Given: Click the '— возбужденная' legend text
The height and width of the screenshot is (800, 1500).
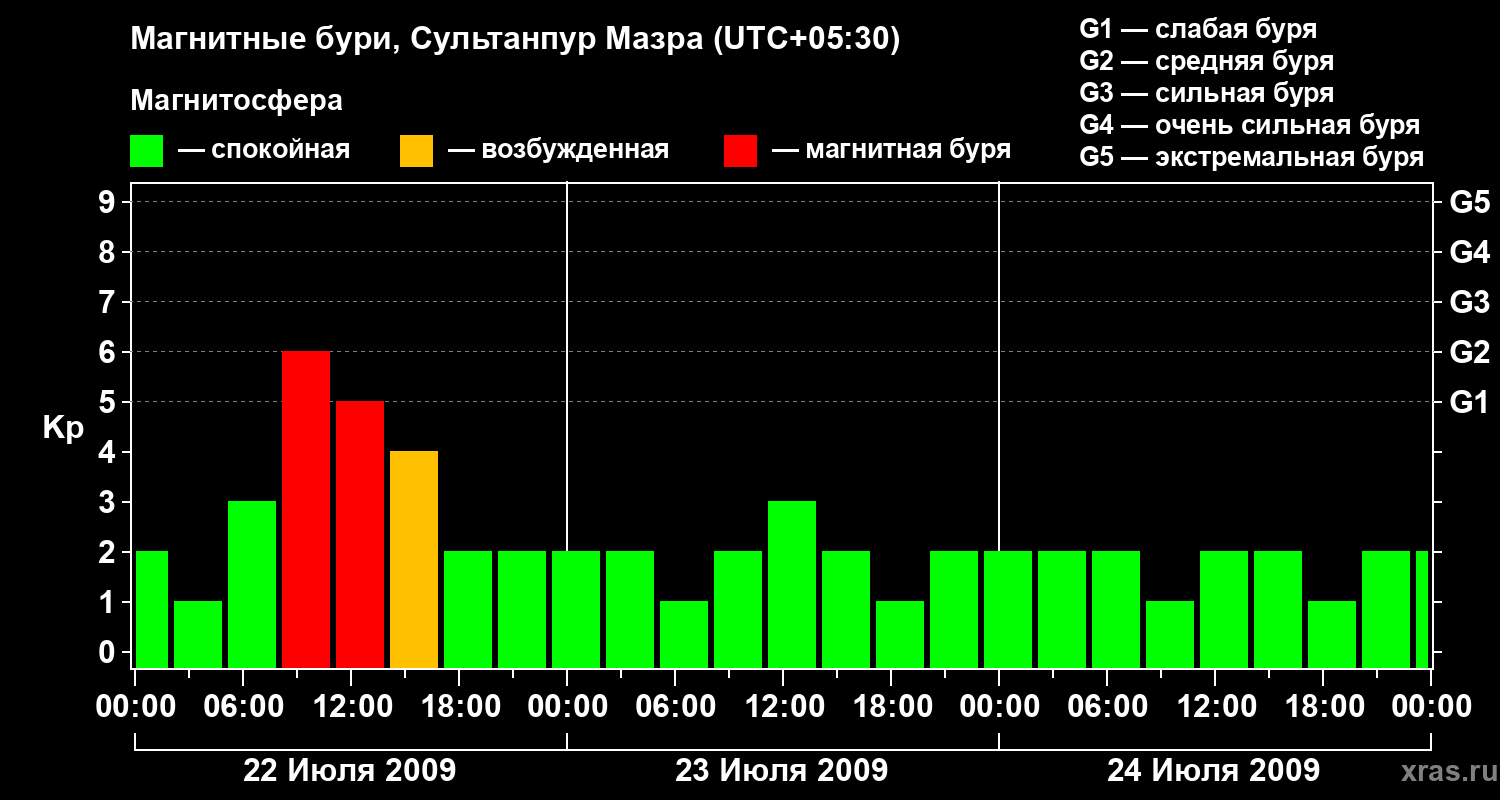Looking at the screenshot, I should point(558,151).
